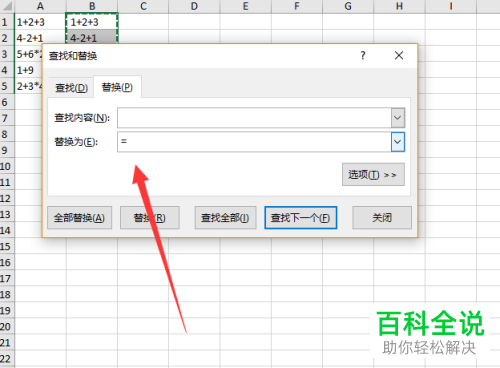Screen dimensions: 500x368
Task: Open the 查找内容 dropdown arrow
Action: click(x=398, y=118)
